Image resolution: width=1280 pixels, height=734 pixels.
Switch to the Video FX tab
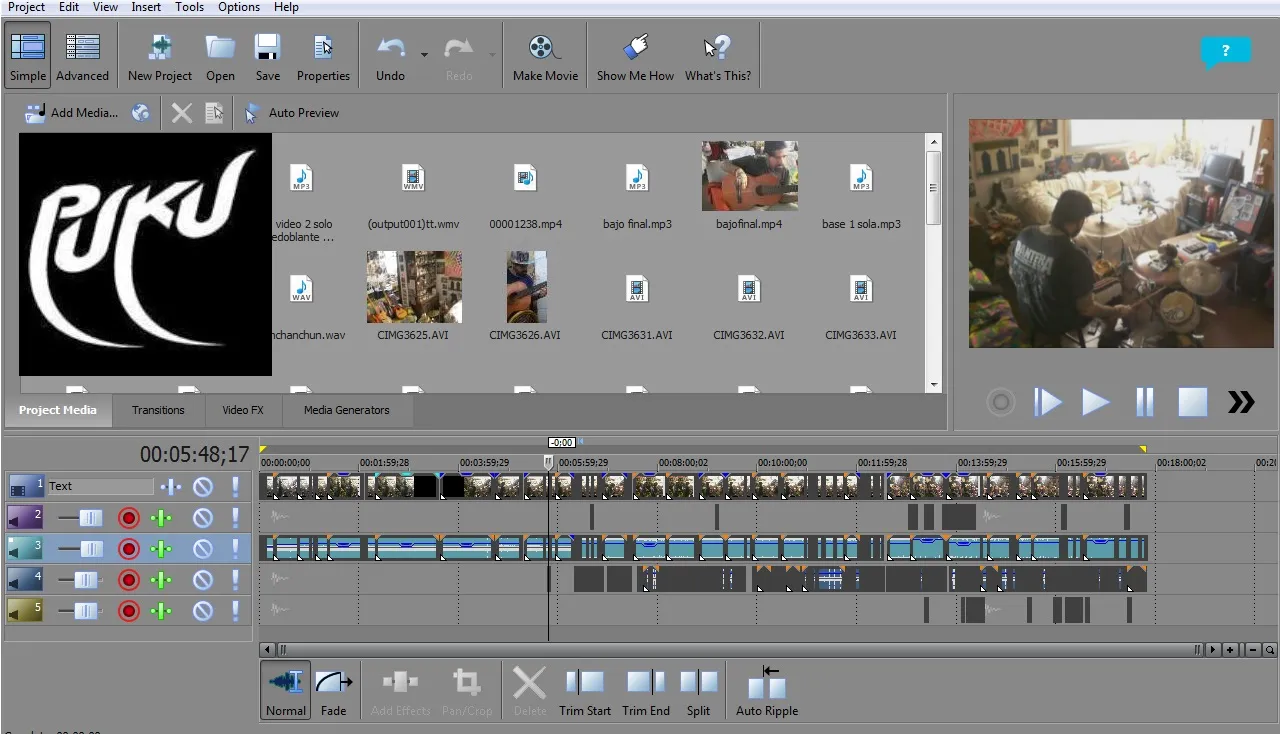(243, 410)
